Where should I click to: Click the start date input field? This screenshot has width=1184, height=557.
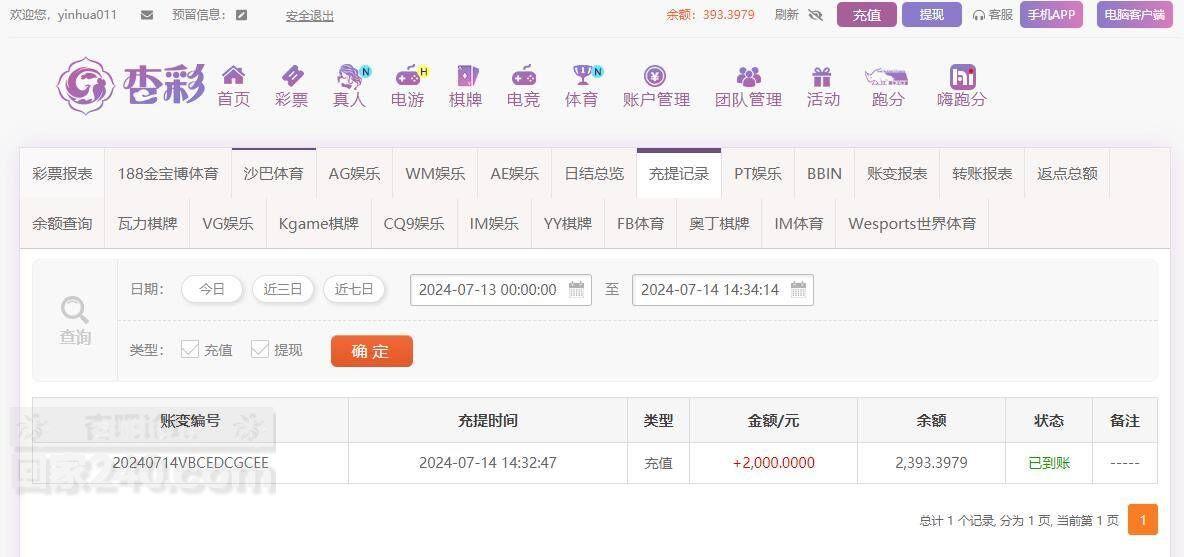501,289
